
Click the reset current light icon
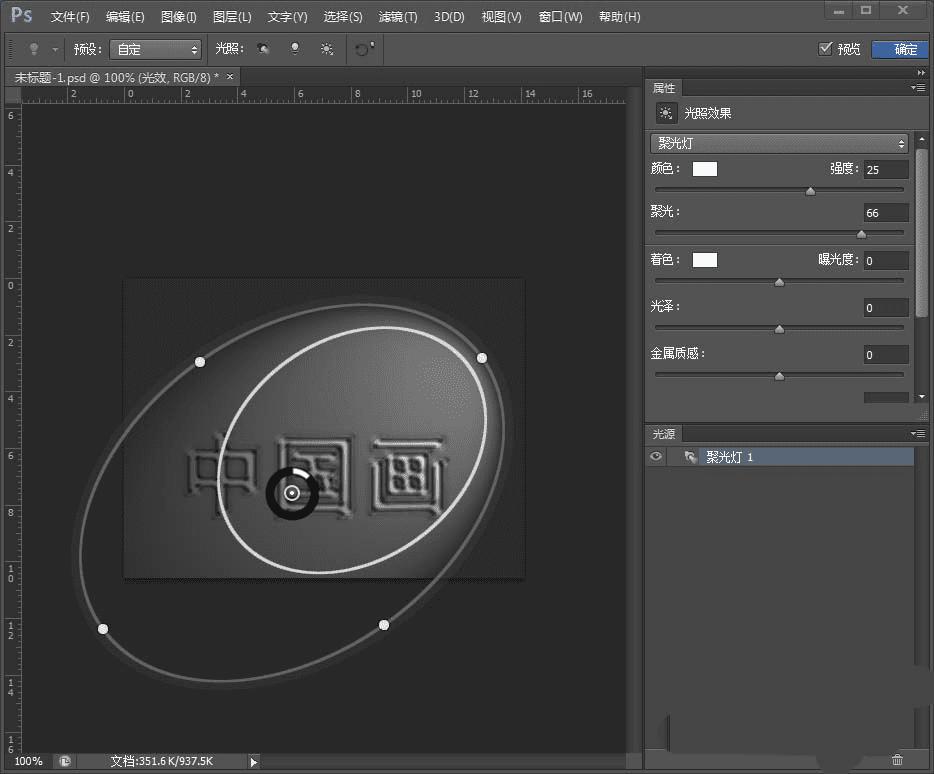pyautogui.click(x=363, y=49)
